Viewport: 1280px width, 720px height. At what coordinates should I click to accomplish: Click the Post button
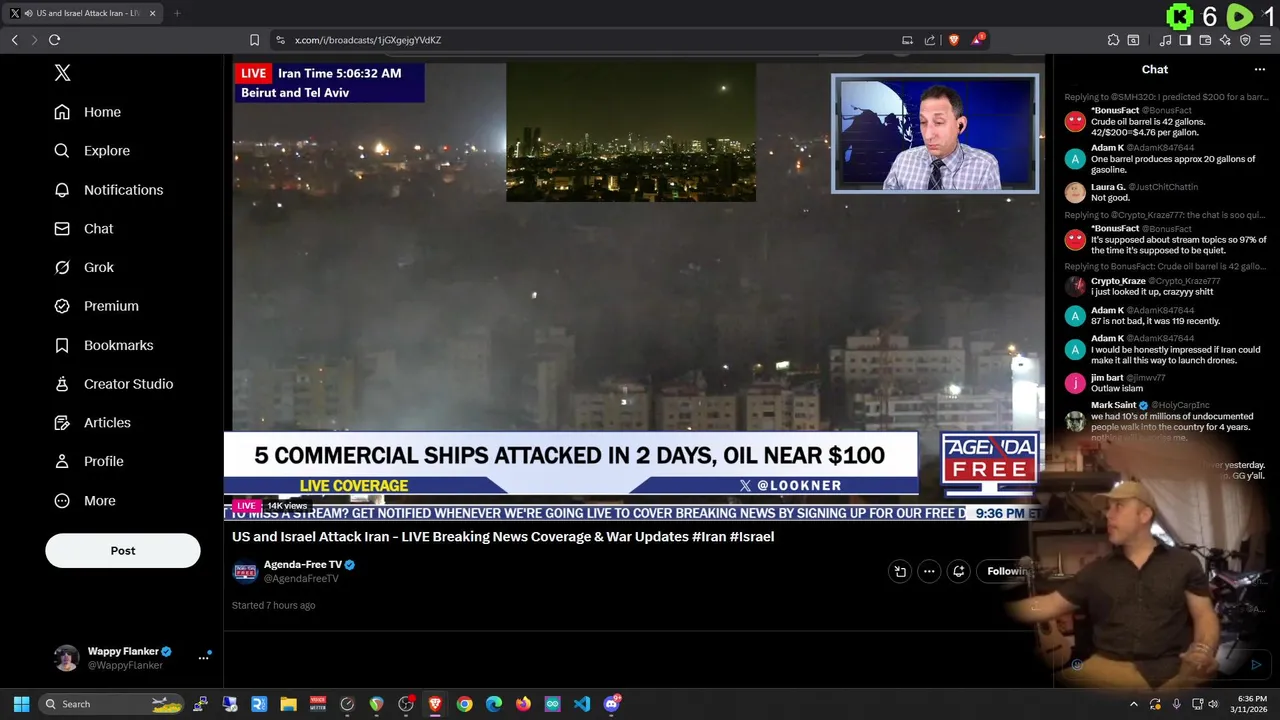point(123,551)
